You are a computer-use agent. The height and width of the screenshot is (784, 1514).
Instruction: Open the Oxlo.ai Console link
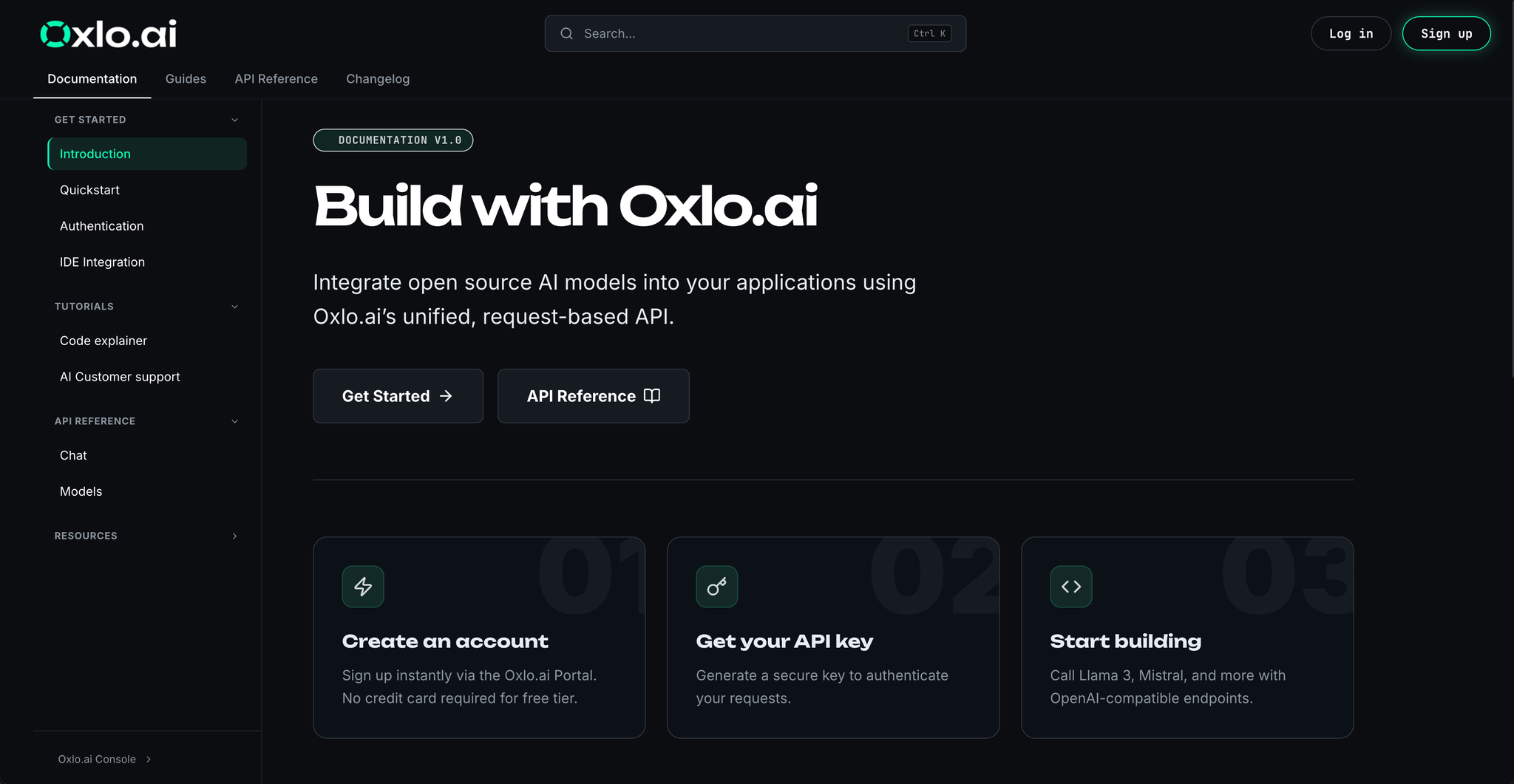97,759
